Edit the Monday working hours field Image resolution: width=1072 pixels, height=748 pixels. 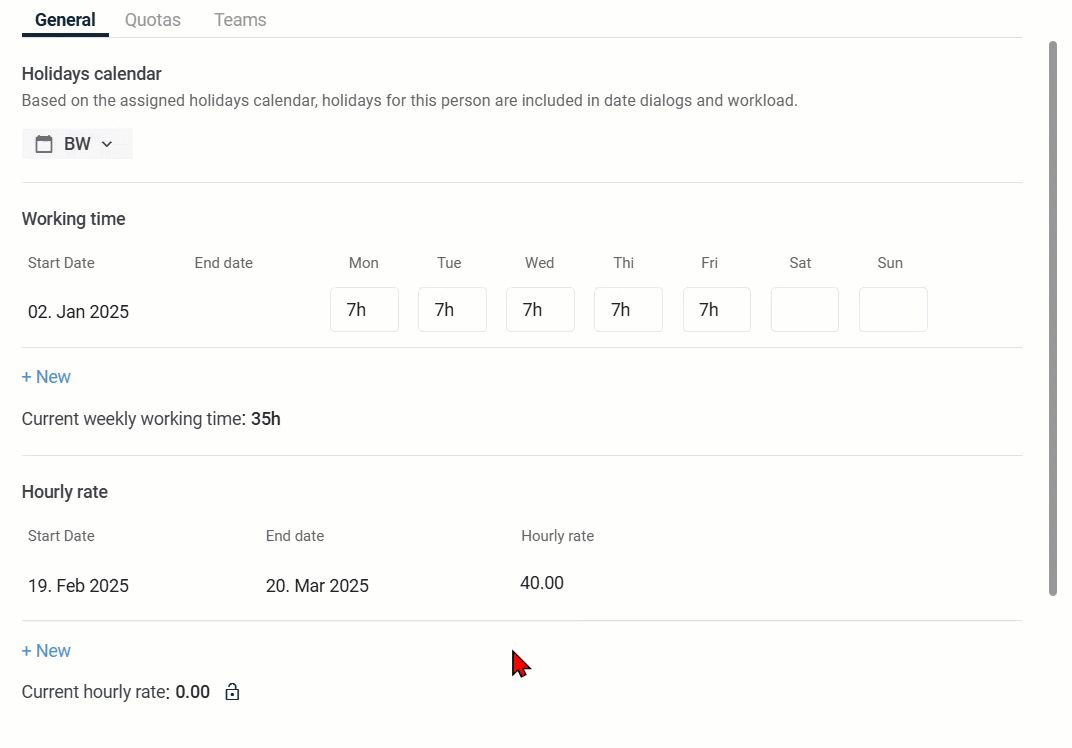pos(364,310)
